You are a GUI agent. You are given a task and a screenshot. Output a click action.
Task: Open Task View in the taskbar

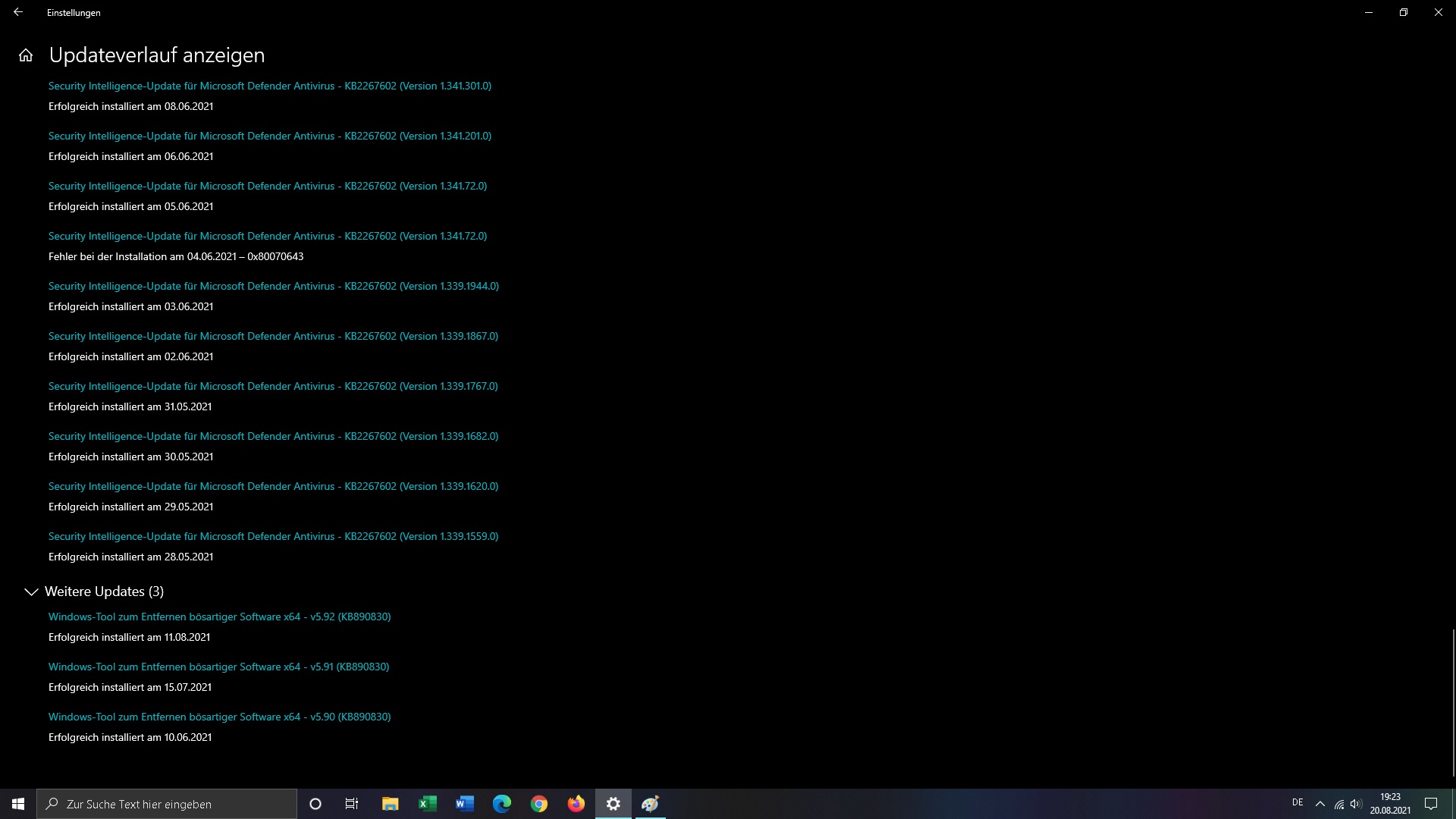click(352, 804)
